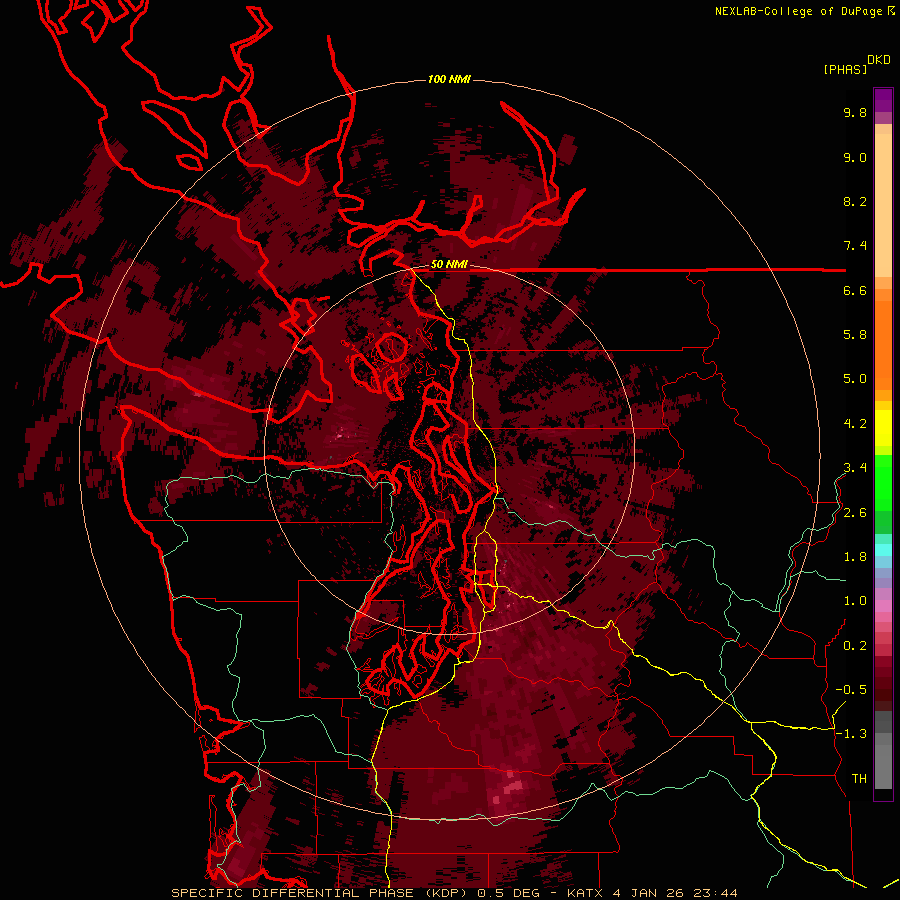Click the 4.2 value on the color scale
The image size is (900, 900).
point(855,424)
